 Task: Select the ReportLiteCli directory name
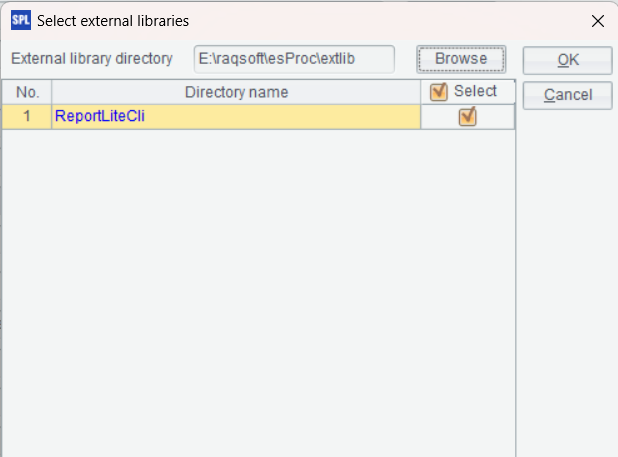click(100, 116)
